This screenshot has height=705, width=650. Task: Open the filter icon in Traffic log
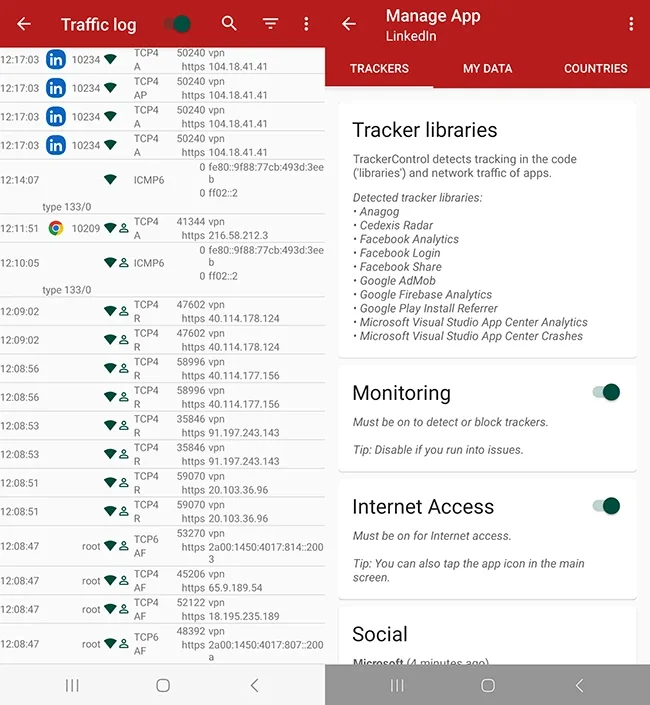[270, 24]
